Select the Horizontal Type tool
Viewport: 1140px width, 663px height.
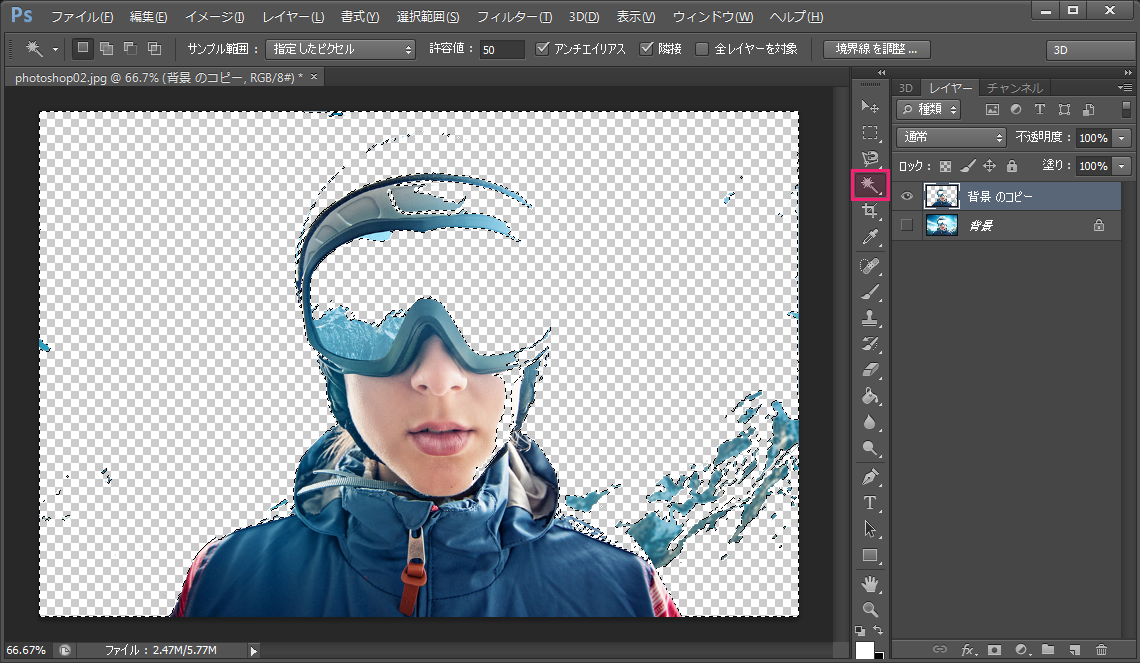[x=869, y=502]
